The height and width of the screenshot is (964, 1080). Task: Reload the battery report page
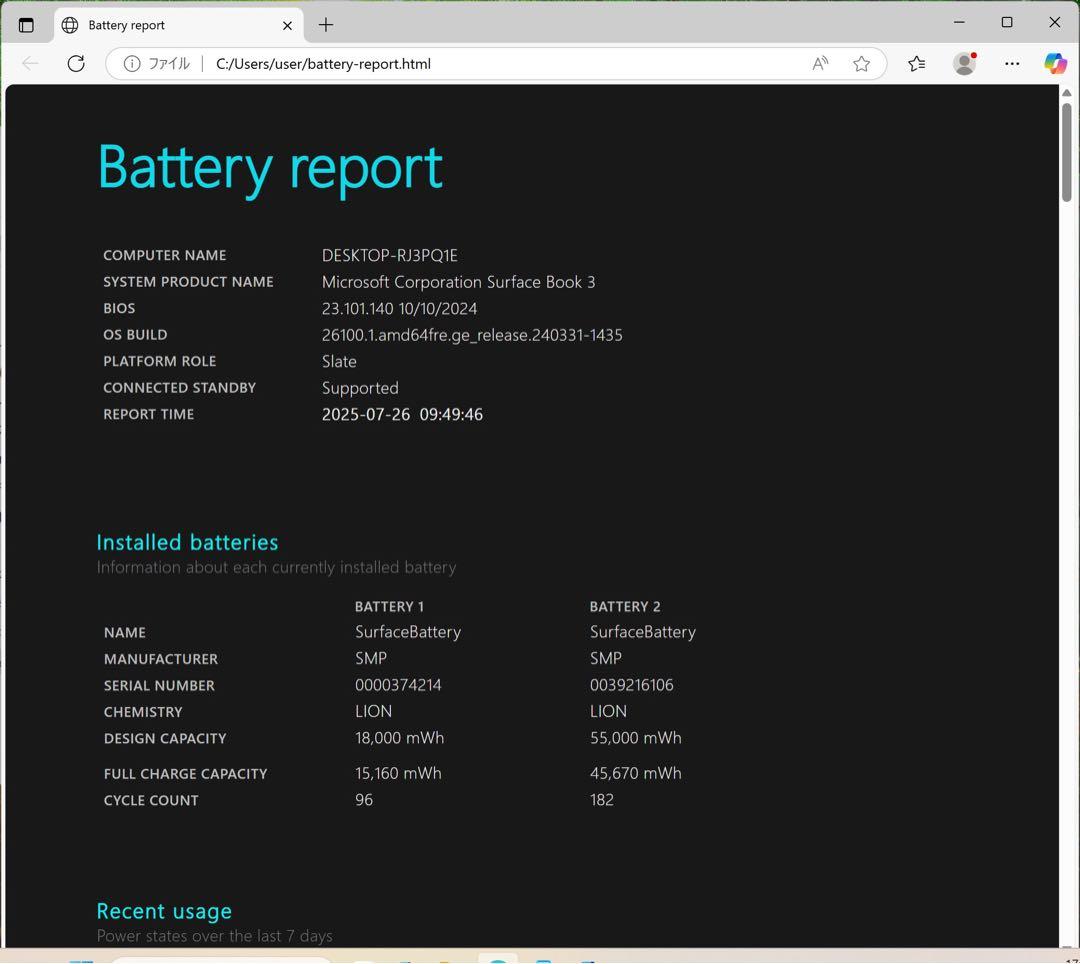pyautogui.click(x=76, y=63)
